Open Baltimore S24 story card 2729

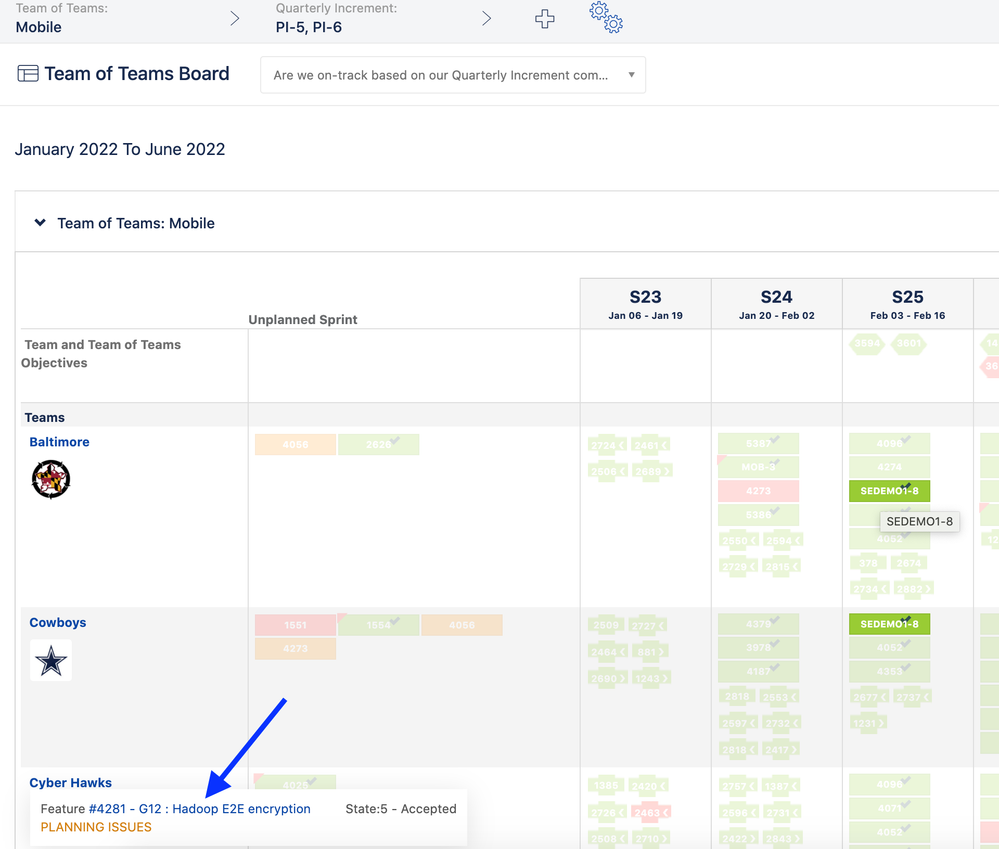tap(738, 567)
